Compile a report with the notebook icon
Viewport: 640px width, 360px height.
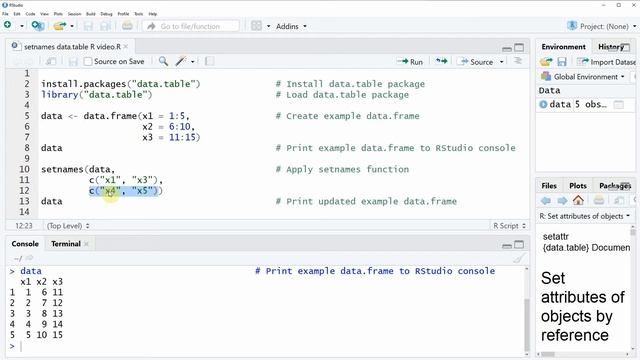pyautogui.click(x=209, y=61)
